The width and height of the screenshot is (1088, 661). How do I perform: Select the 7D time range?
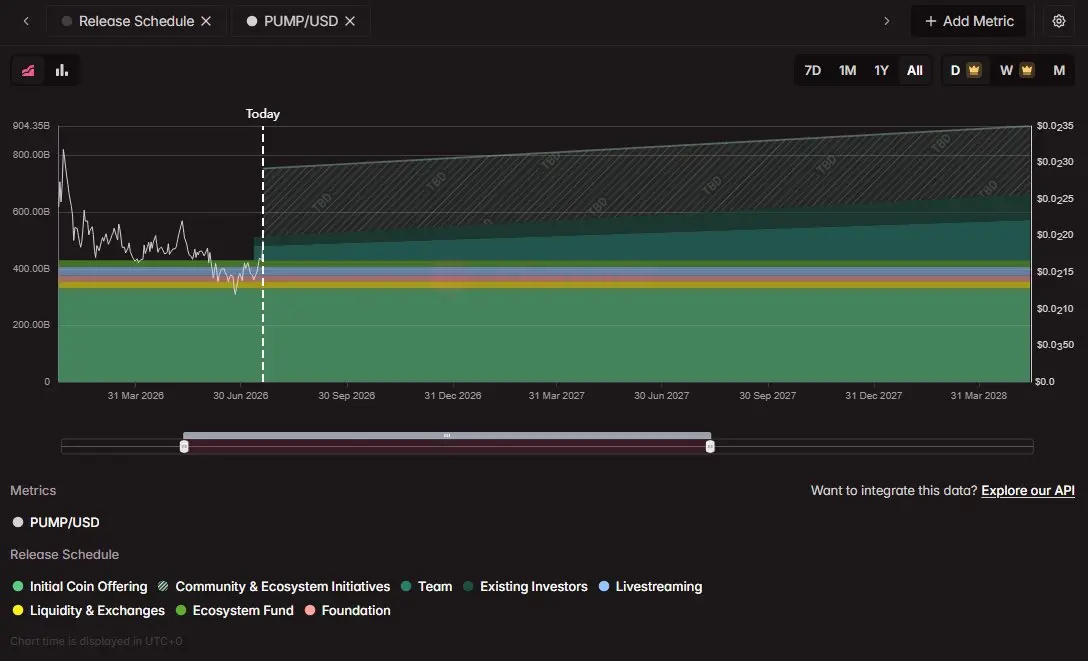[x=813, y=70]
